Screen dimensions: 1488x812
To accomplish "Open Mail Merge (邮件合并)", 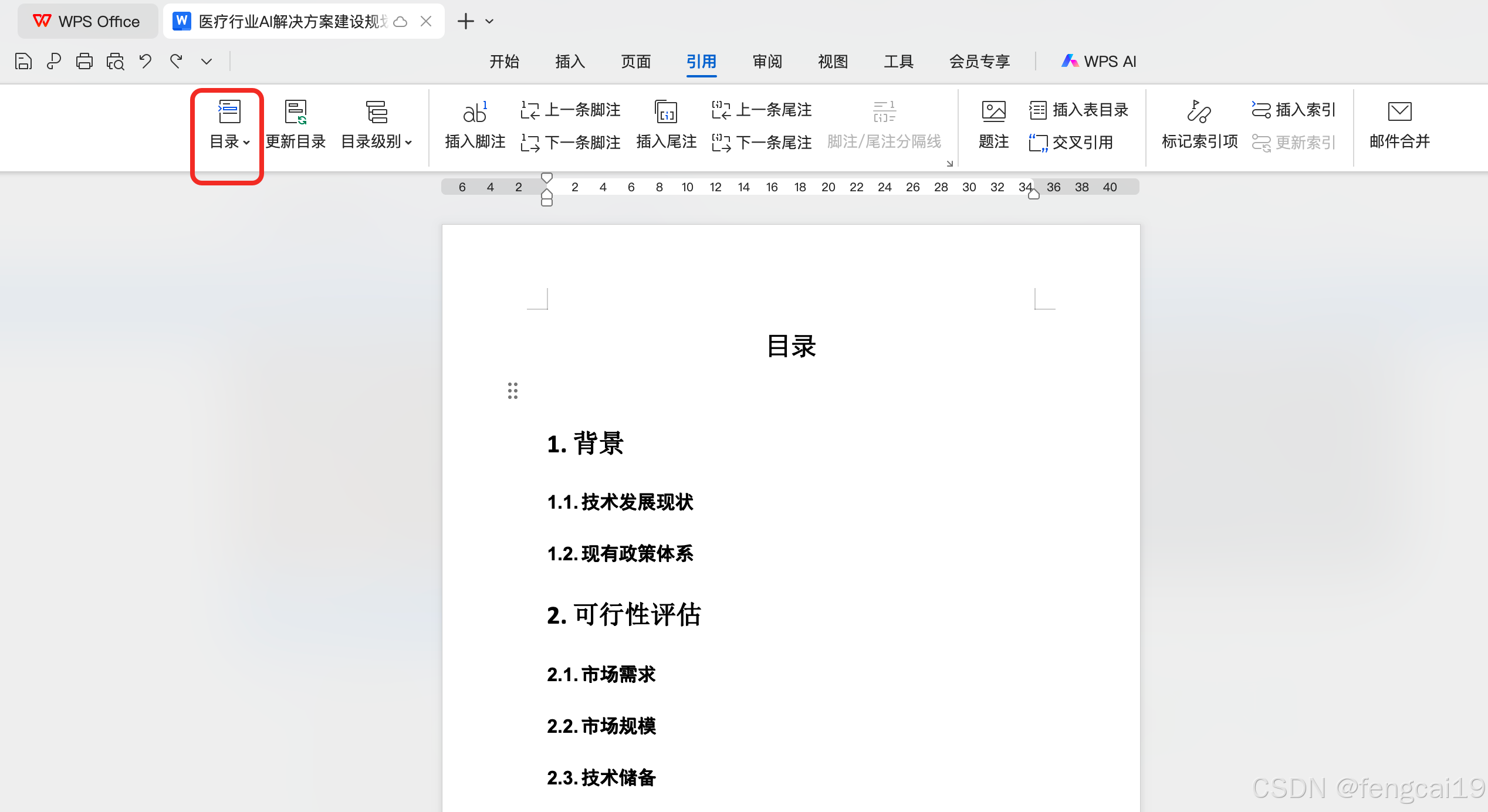I will (x=1399, y=124).
